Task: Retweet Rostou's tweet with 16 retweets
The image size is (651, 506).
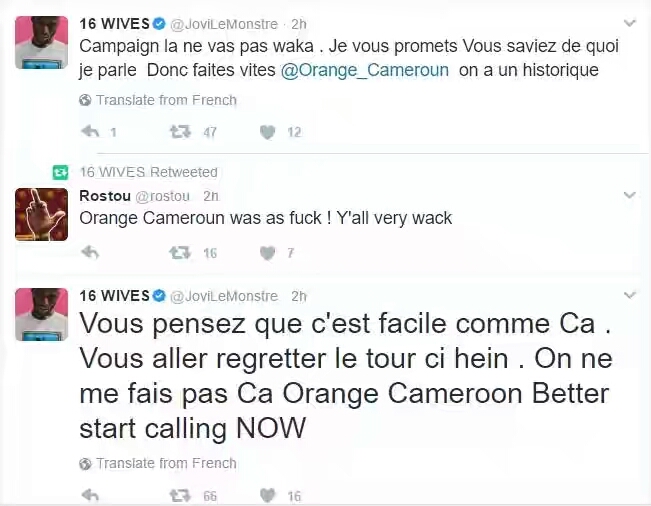Action: point(180,253)
